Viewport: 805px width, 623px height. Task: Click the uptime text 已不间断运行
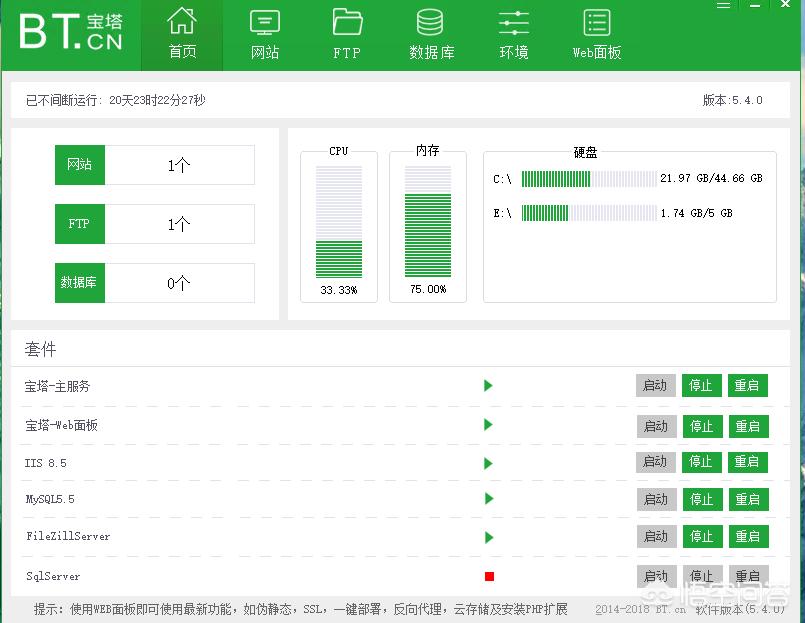[116, 100]
